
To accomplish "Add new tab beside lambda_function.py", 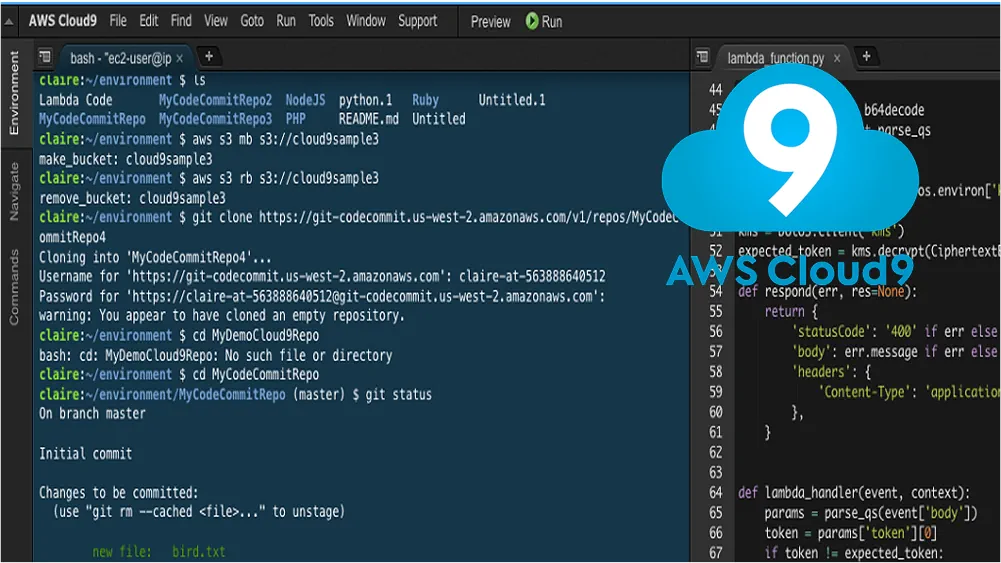I will [x=866, y=57].
